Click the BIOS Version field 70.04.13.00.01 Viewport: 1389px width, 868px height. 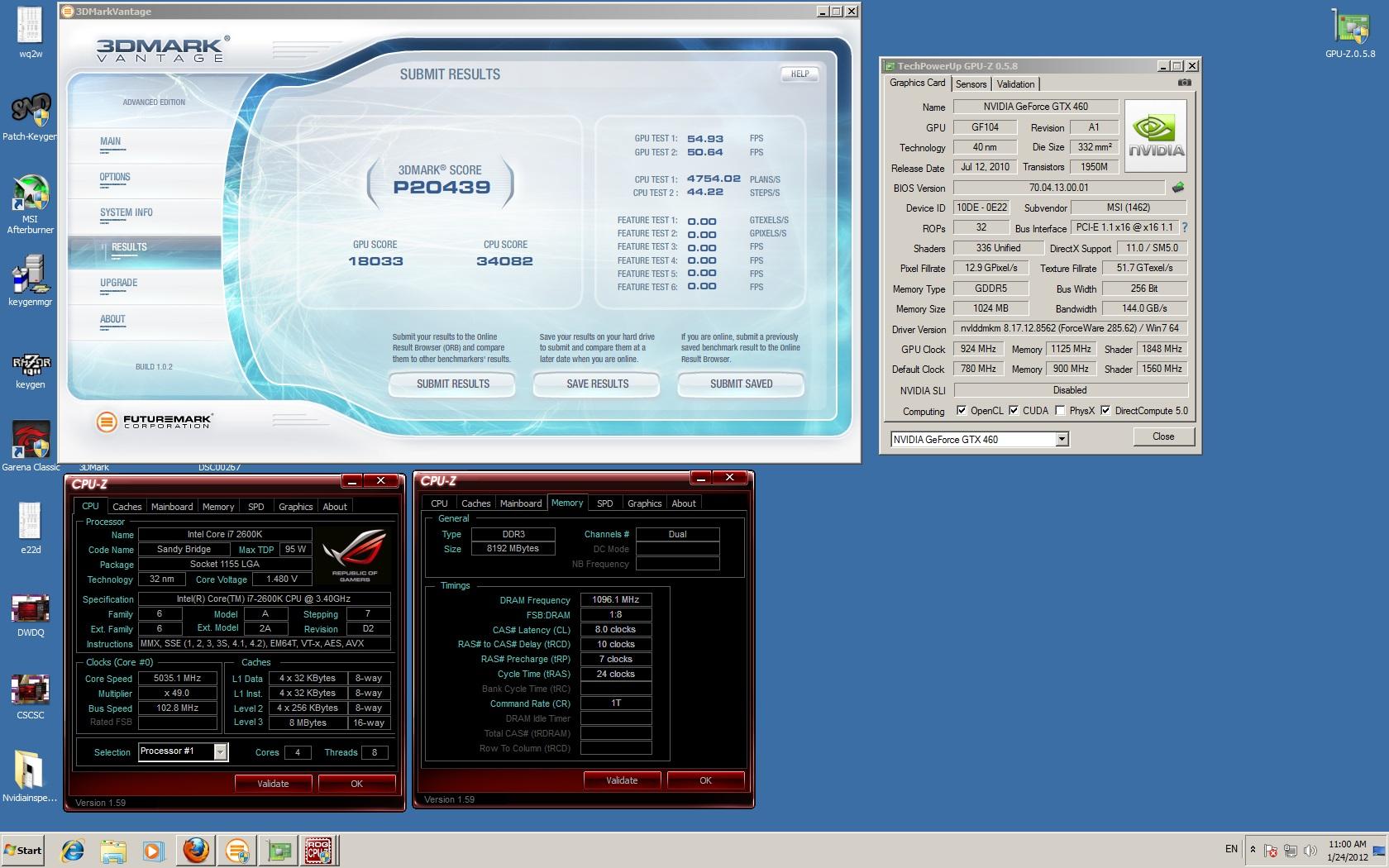click(x=1059, y=188)
